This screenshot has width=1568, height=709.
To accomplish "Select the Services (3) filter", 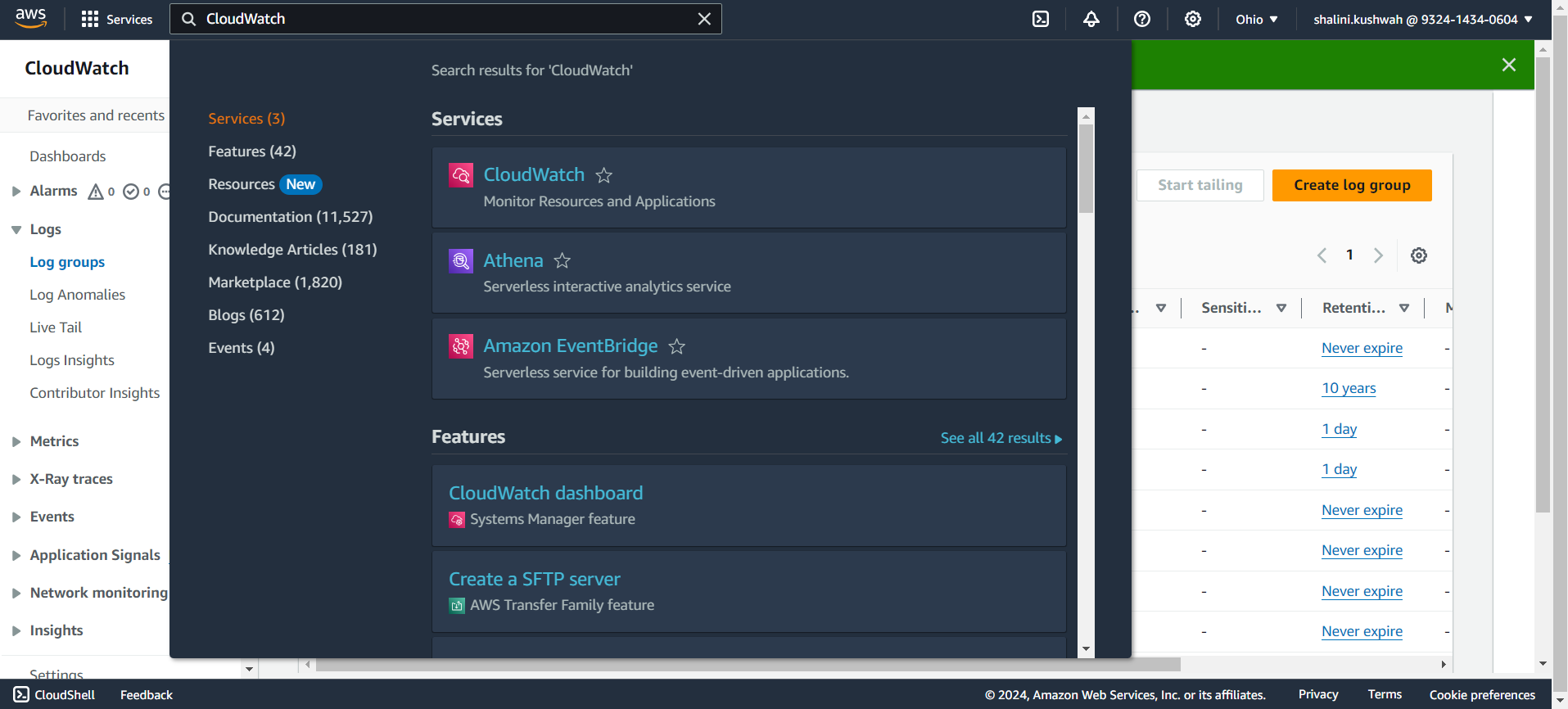I will pyautogui.click(x=246, y=119).
